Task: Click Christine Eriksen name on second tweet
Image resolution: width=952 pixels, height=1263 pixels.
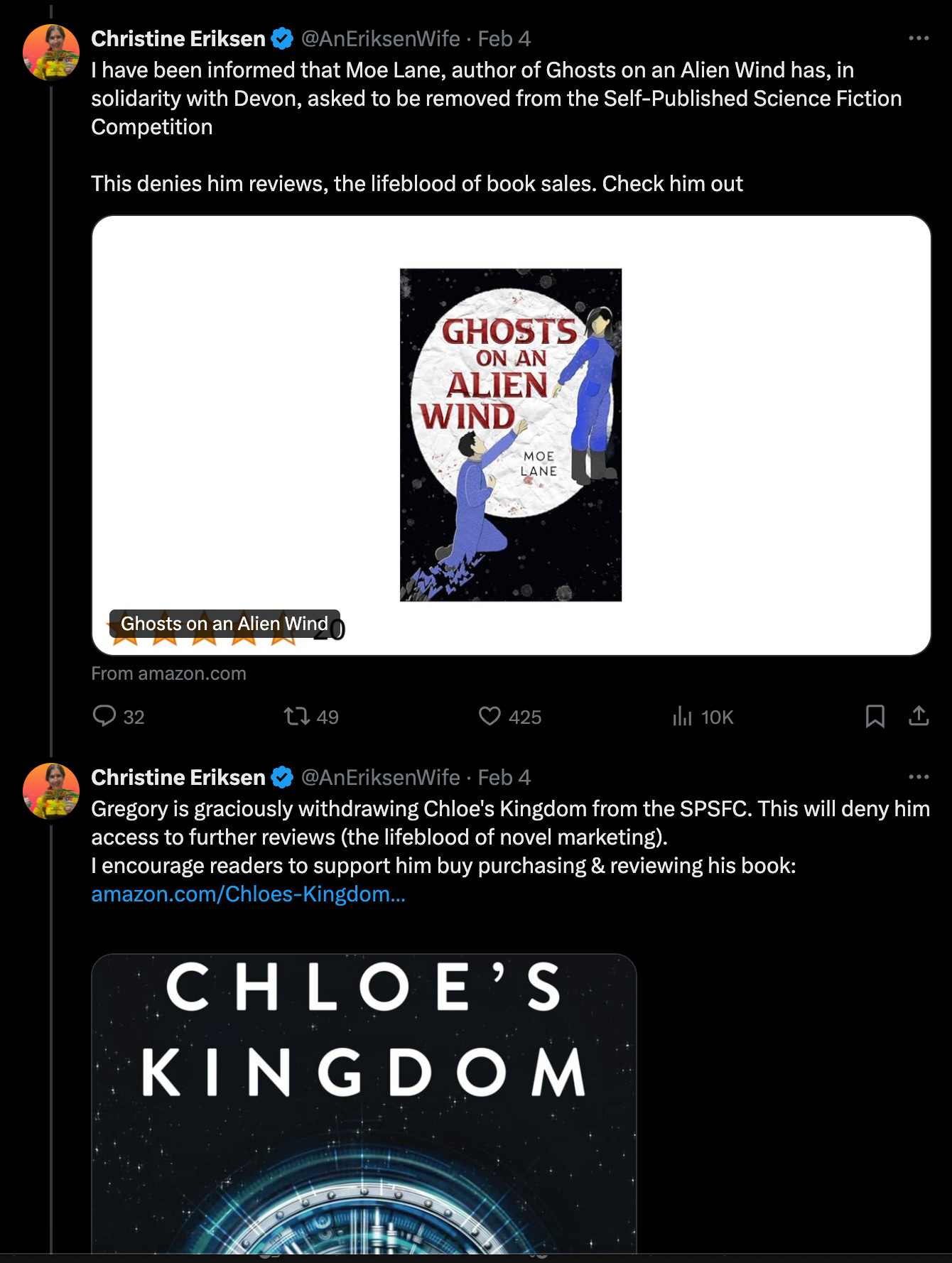Action: pyautogui.click(x=178, y=777)
